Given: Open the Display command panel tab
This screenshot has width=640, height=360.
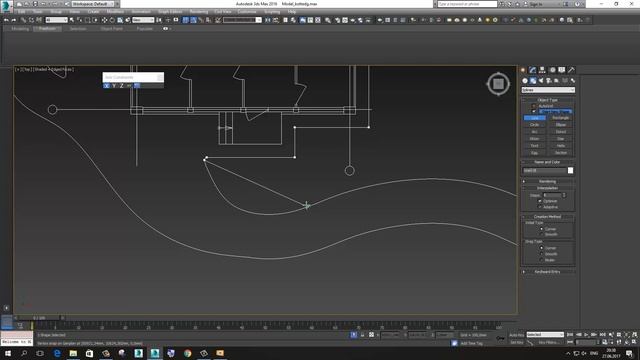Looking at the screenshot, I should (562, 70).
